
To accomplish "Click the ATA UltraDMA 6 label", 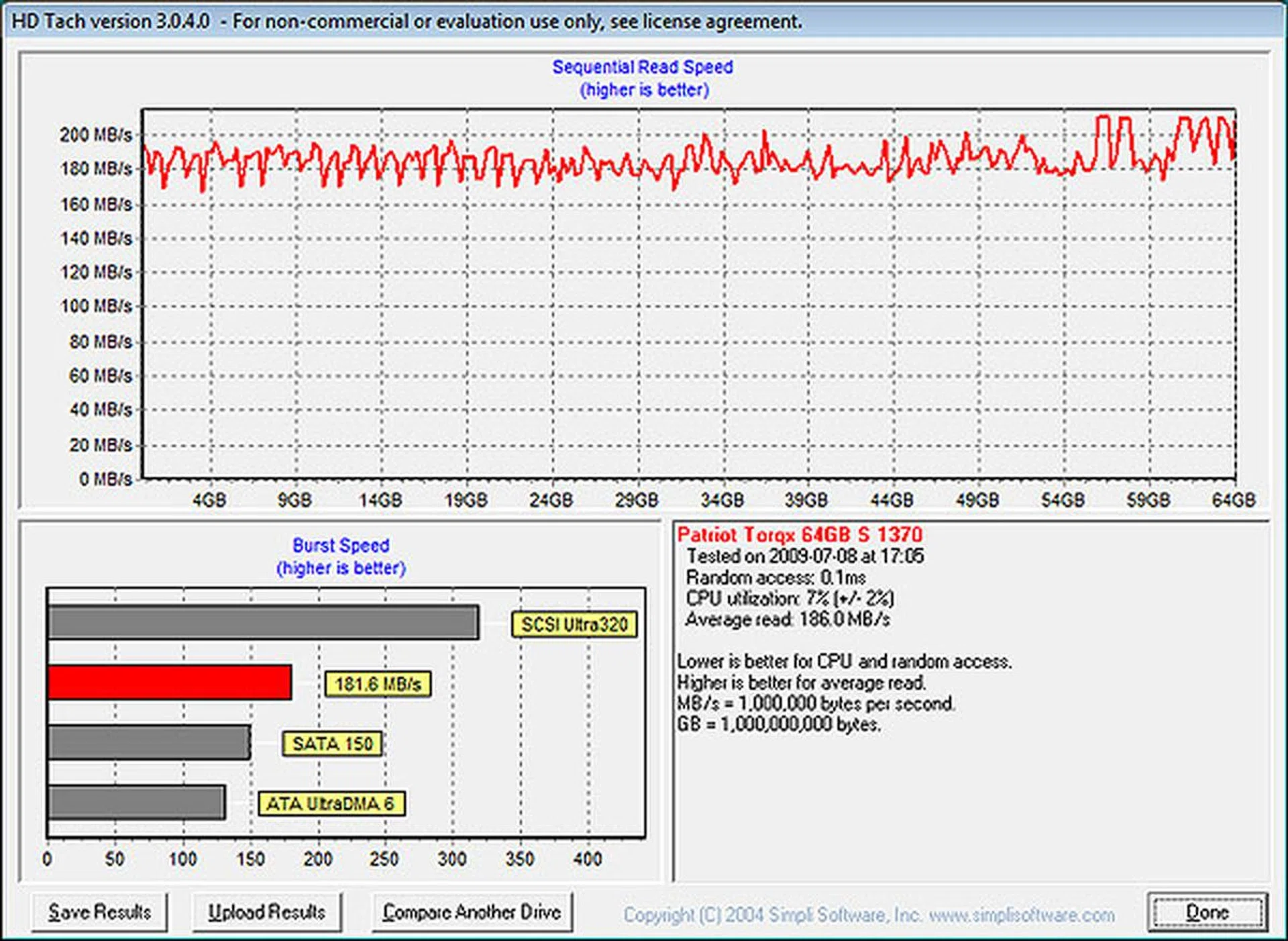I will 331,803.
